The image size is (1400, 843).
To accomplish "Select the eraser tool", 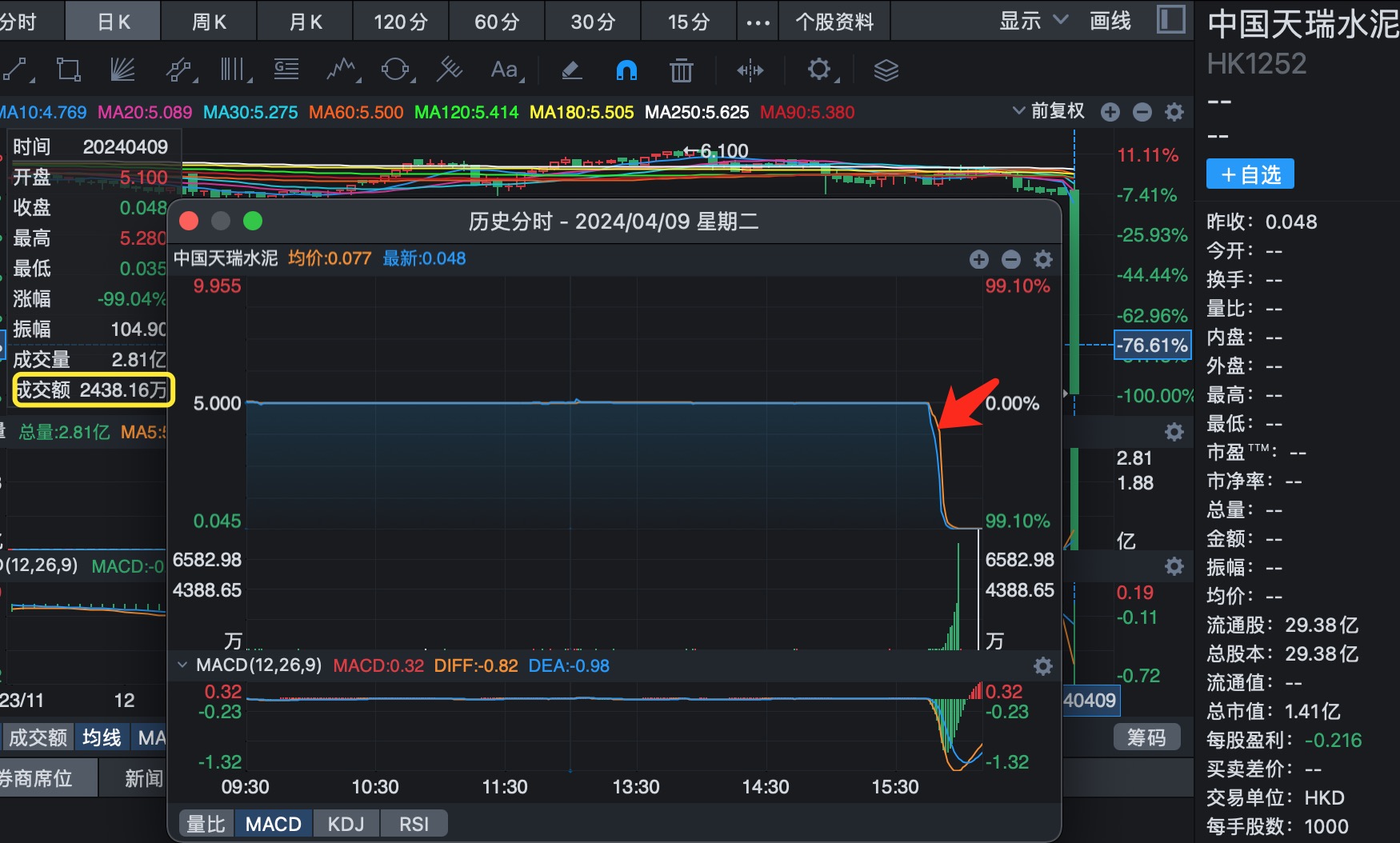I will [571, 70].
